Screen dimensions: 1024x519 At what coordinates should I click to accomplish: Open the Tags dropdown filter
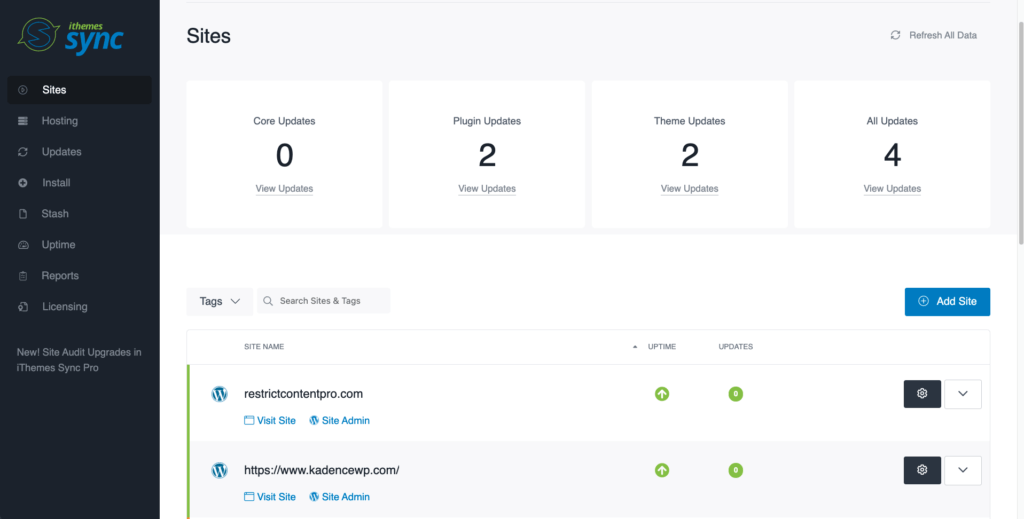pos(219,302)
